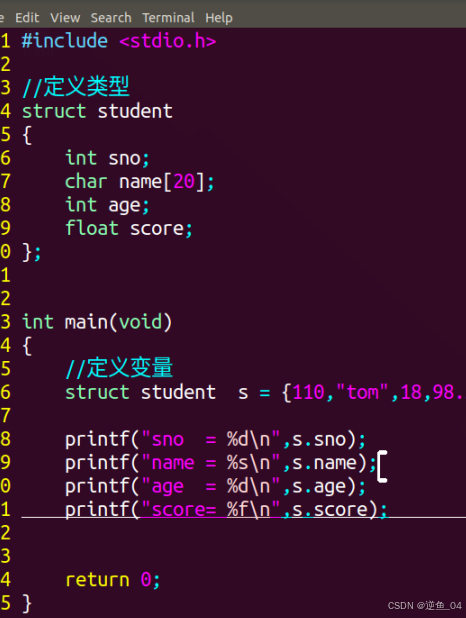This screenshot has height=618, width=466.
Task: Click the final closing brace of main
Action: click(27, 603)
